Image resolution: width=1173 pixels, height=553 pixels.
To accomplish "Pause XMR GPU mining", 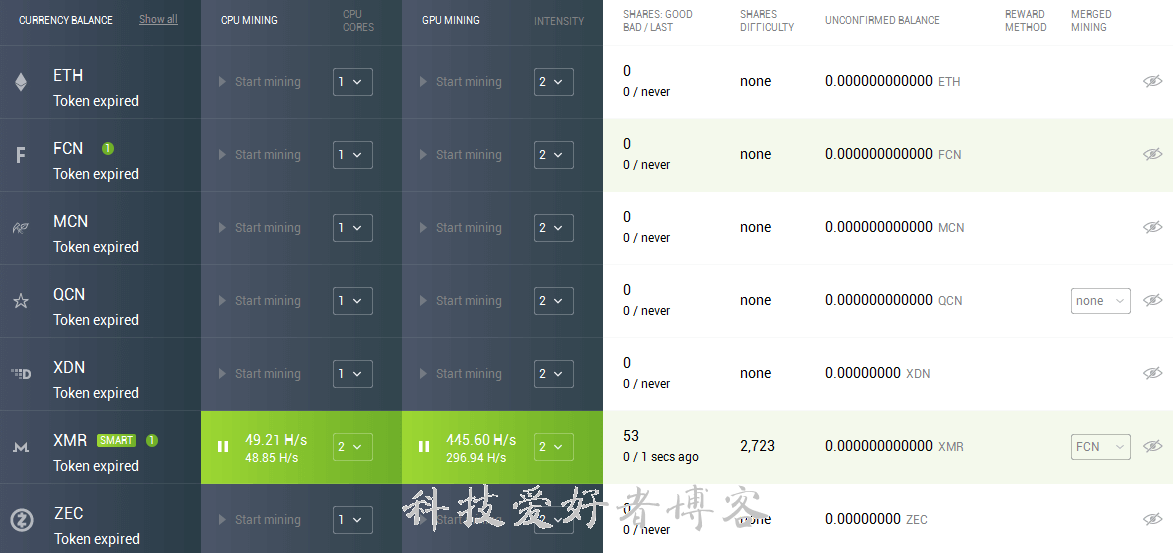I will 424,447.
